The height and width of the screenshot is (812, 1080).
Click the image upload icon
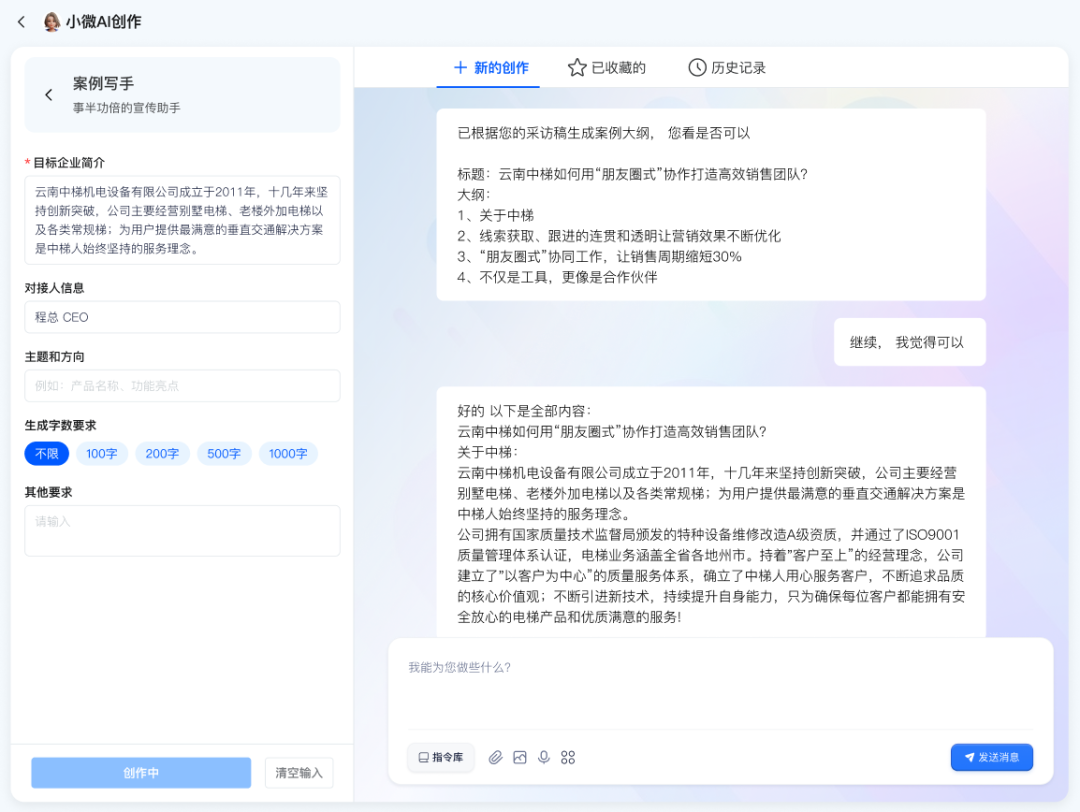tap(519, 757)
